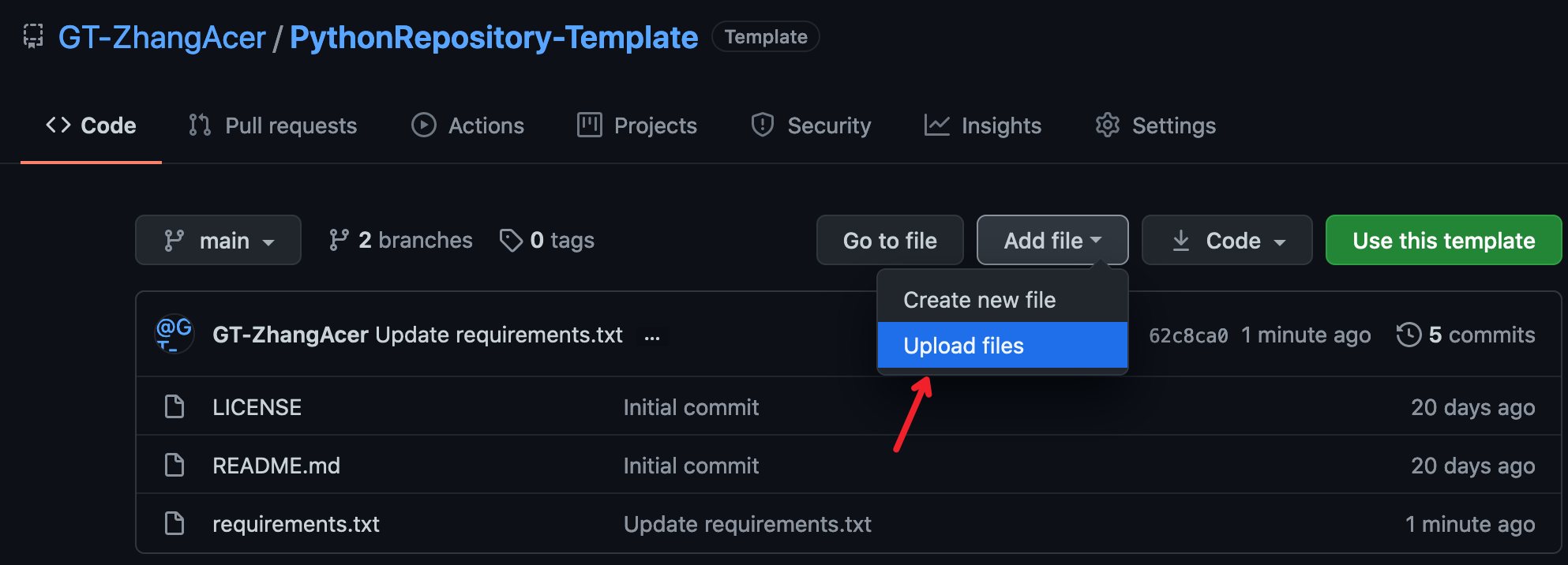Image resolution: width=1568 pixels, height=565 pixels.
Task: Open the README.md file
Action: pyautogui.click(x=276, y=466)
